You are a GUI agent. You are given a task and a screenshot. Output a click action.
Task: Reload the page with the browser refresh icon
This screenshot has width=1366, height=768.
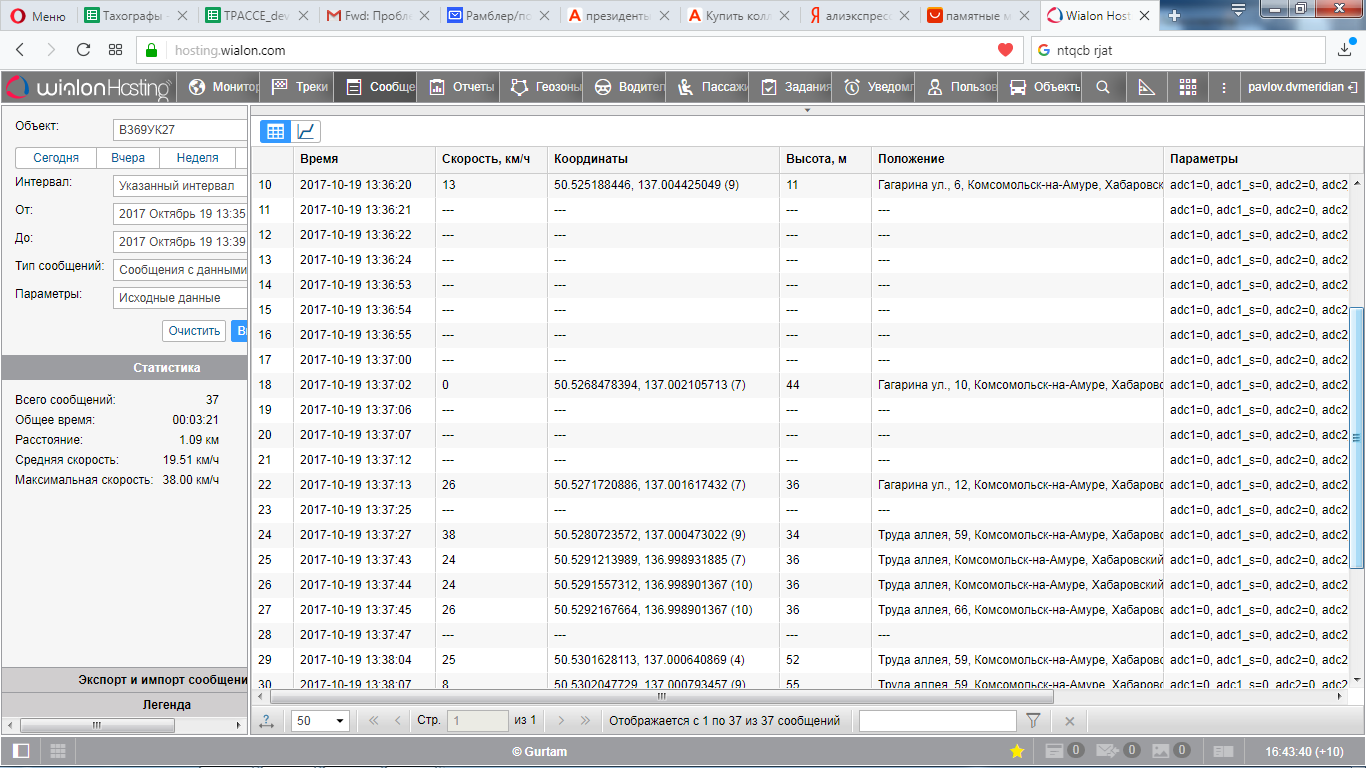click(x=83, y=50)
